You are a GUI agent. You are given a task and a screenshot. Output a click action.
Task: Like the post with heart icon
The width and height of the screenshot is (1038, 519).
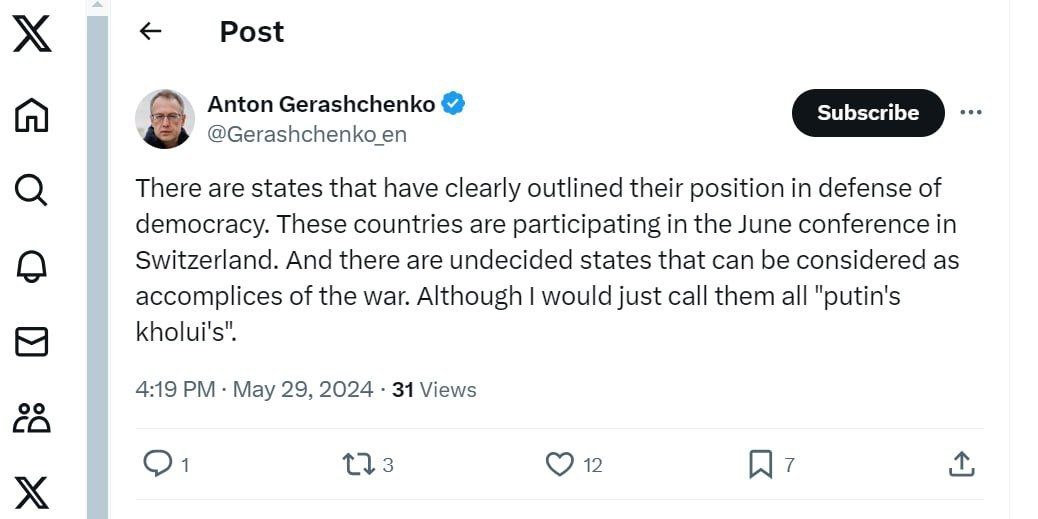[560, 463]
